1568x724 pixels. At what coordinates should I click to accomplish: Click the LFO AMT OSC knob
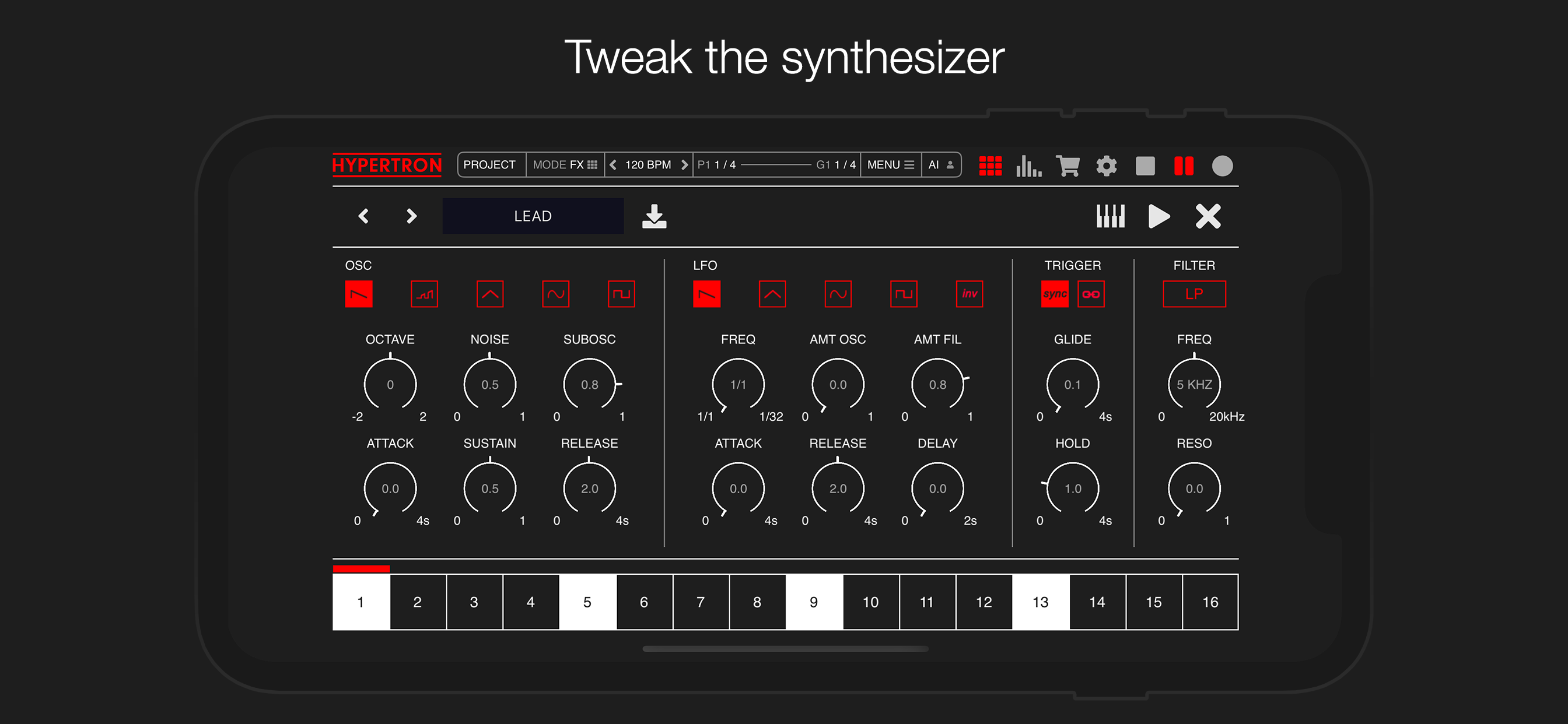(x=838, y=385)
